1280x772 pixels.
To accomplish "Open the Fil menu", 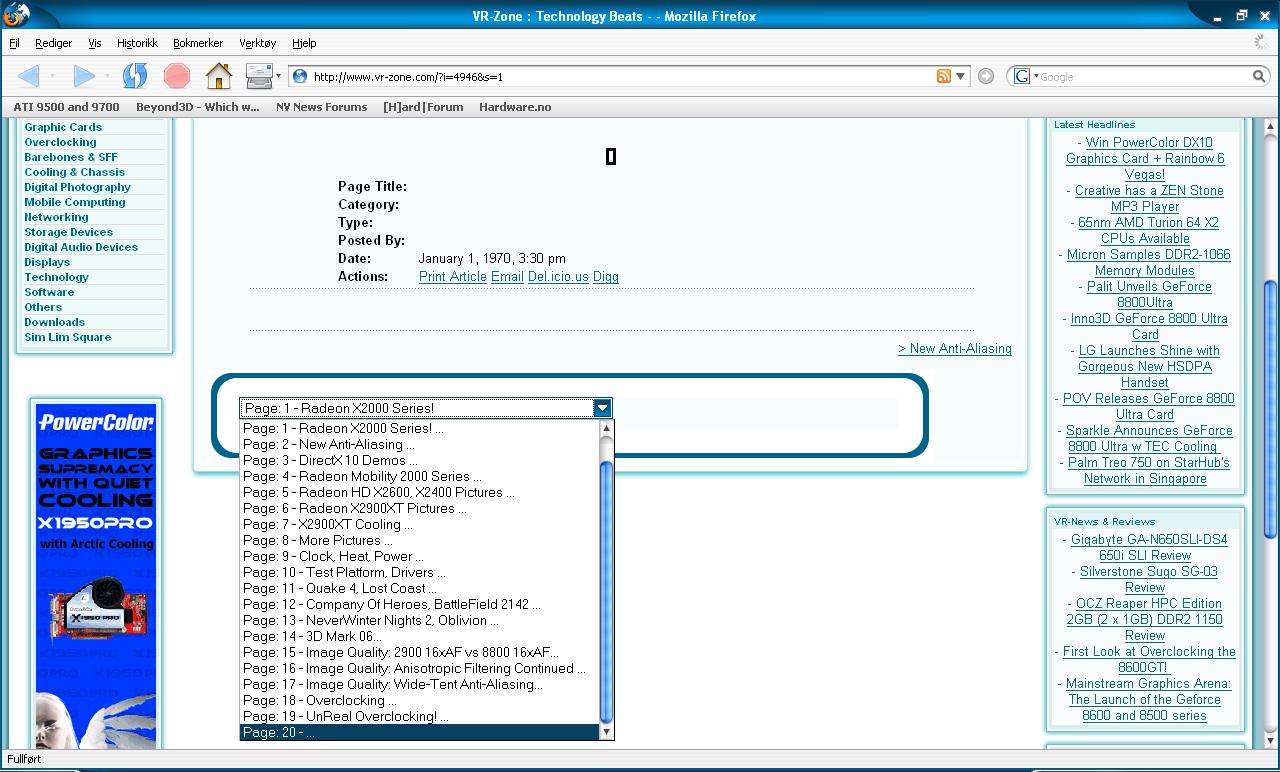I will tap(14, 43).
